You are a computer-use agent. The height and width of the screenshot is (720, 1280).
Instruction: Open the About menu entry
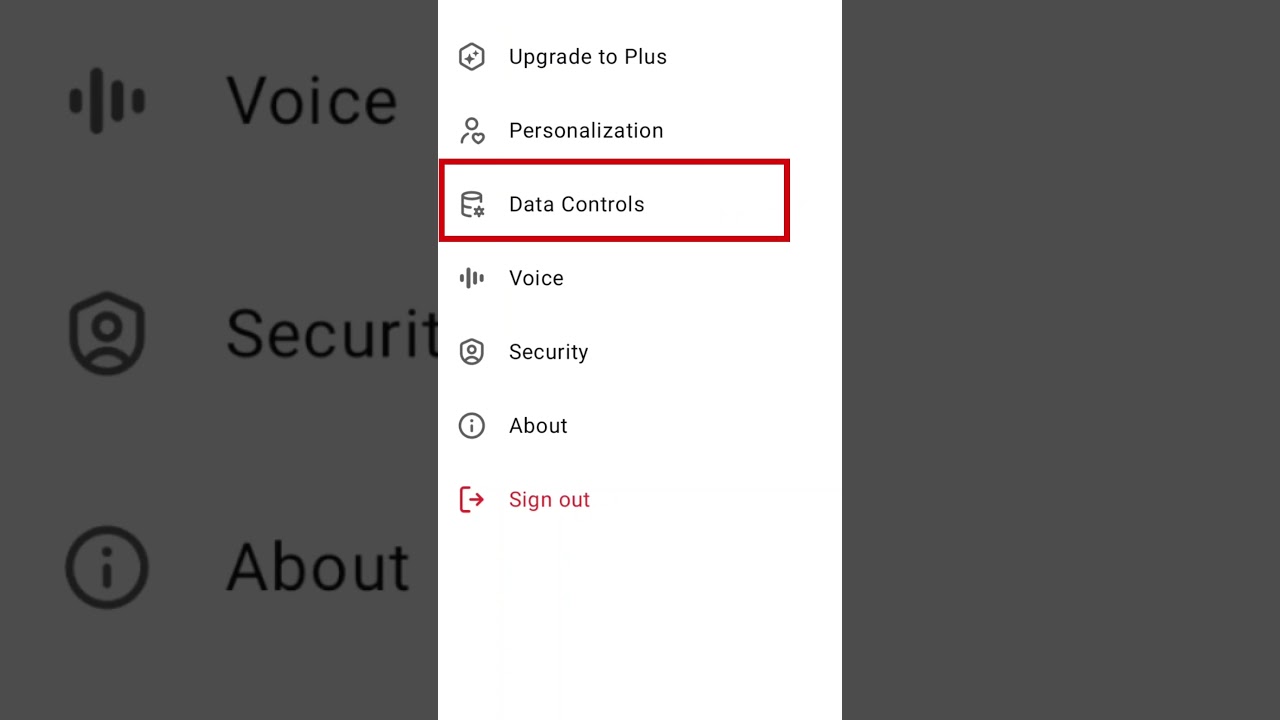coord(538,426)
